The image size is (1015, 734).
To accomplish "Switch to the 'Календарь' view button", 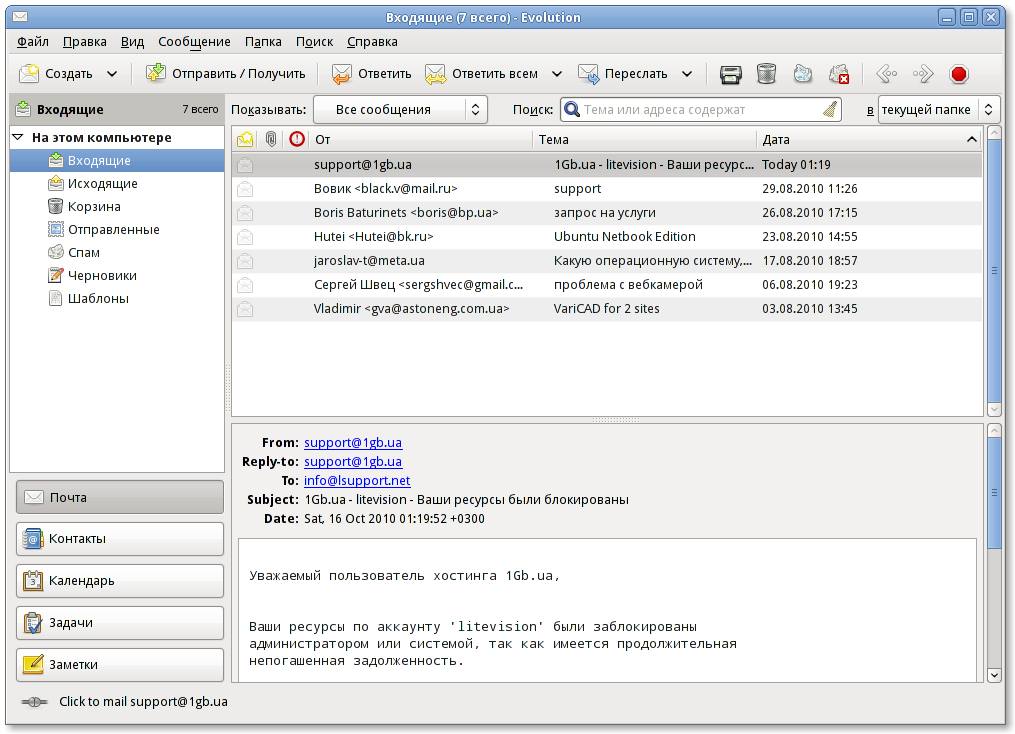I will pyautogui.click(x=120, y=581).
